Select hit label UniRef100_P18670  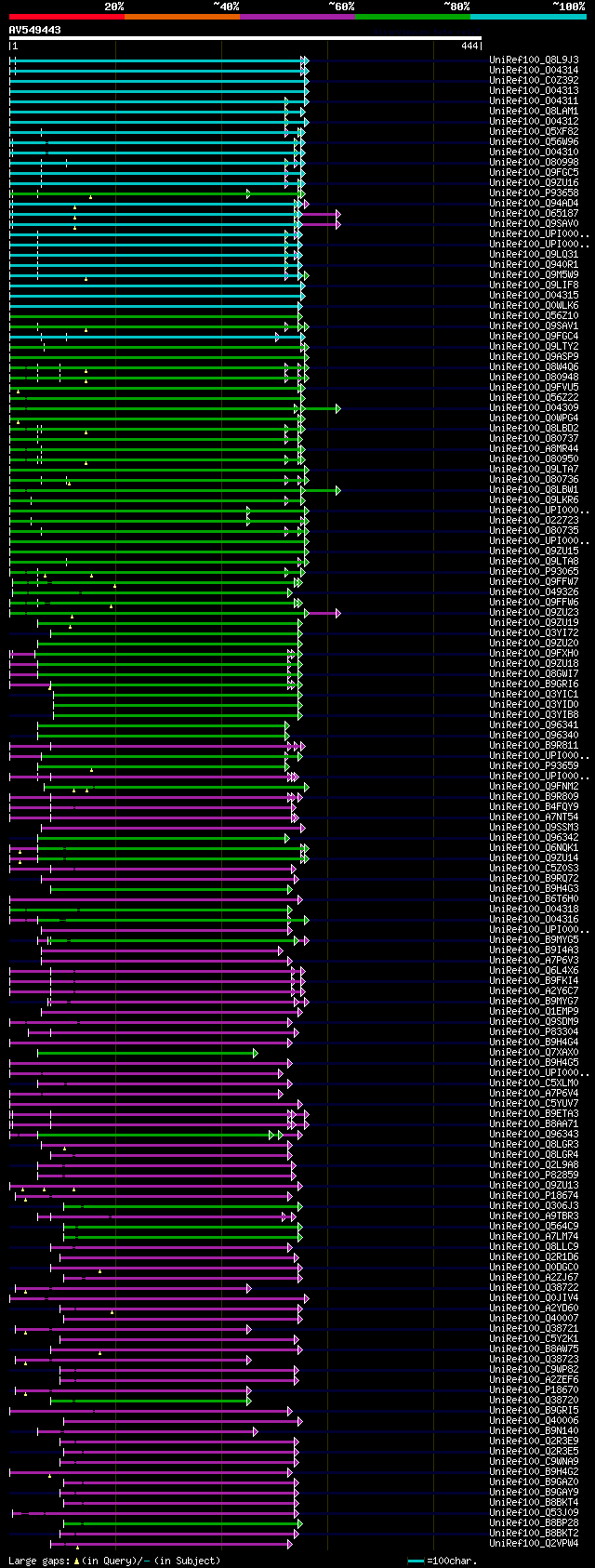534,1390
